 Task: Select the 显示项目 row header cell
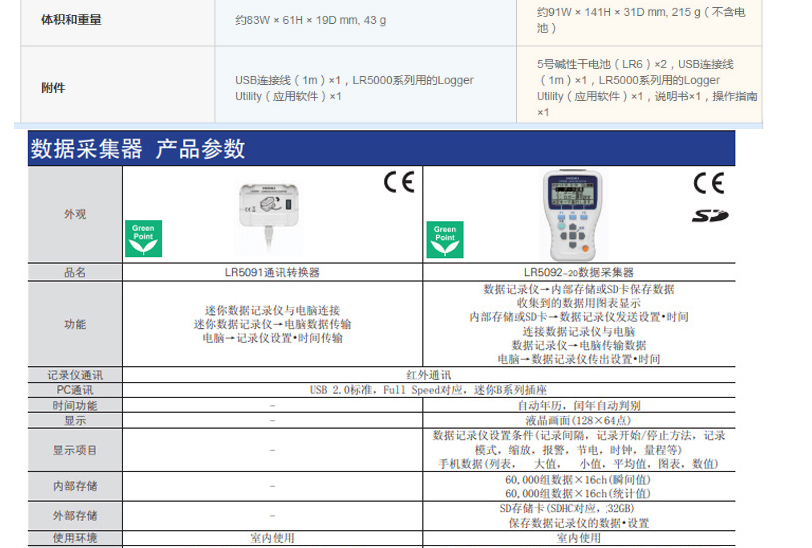75,450
